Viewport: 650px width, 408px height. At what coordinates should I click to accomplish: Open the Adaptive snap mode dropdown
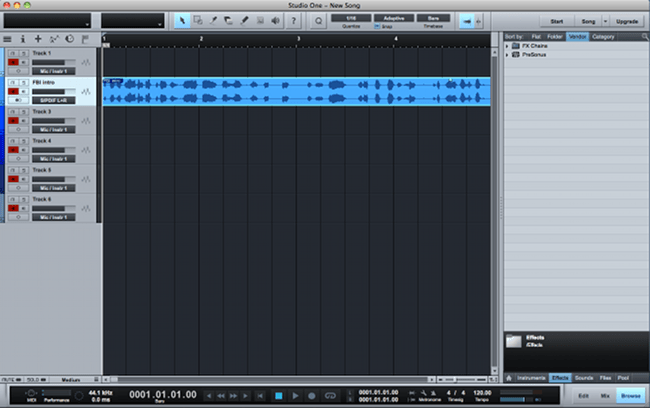pos(393,18)
